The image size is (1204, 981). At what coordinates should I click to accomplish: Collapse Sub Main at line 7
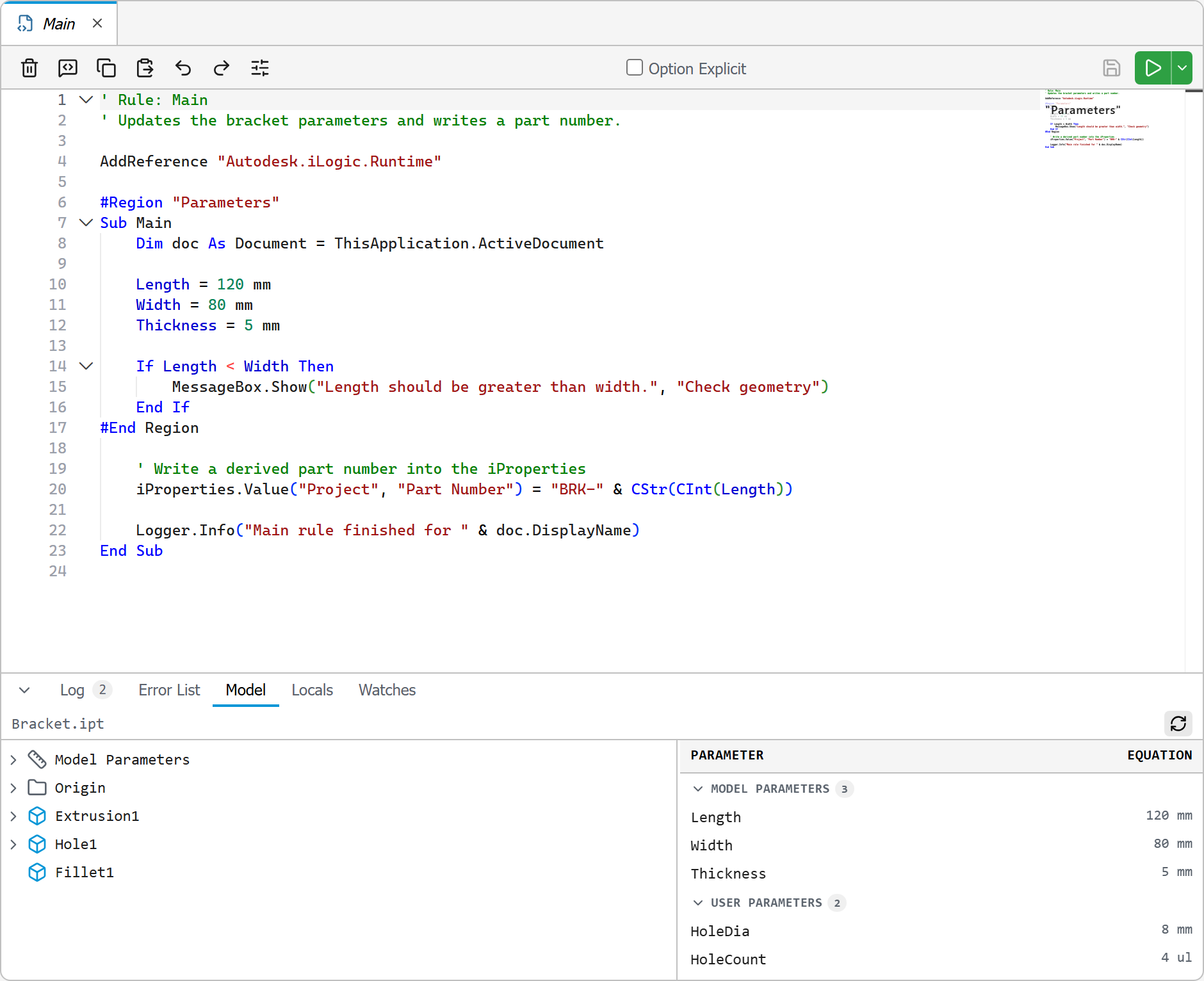pos(86,223)
